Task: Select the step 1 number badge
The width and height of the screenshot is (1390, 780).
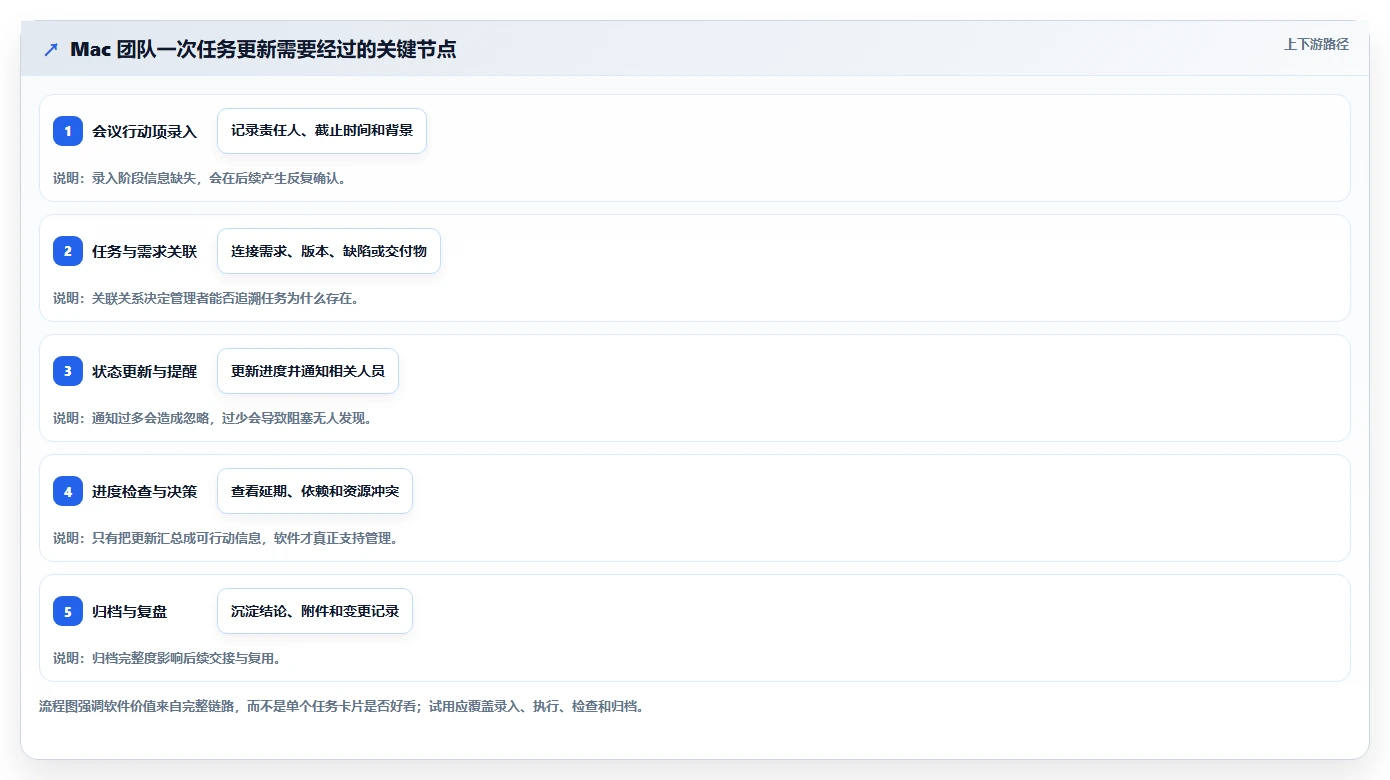Action: (x=68, y=131)
